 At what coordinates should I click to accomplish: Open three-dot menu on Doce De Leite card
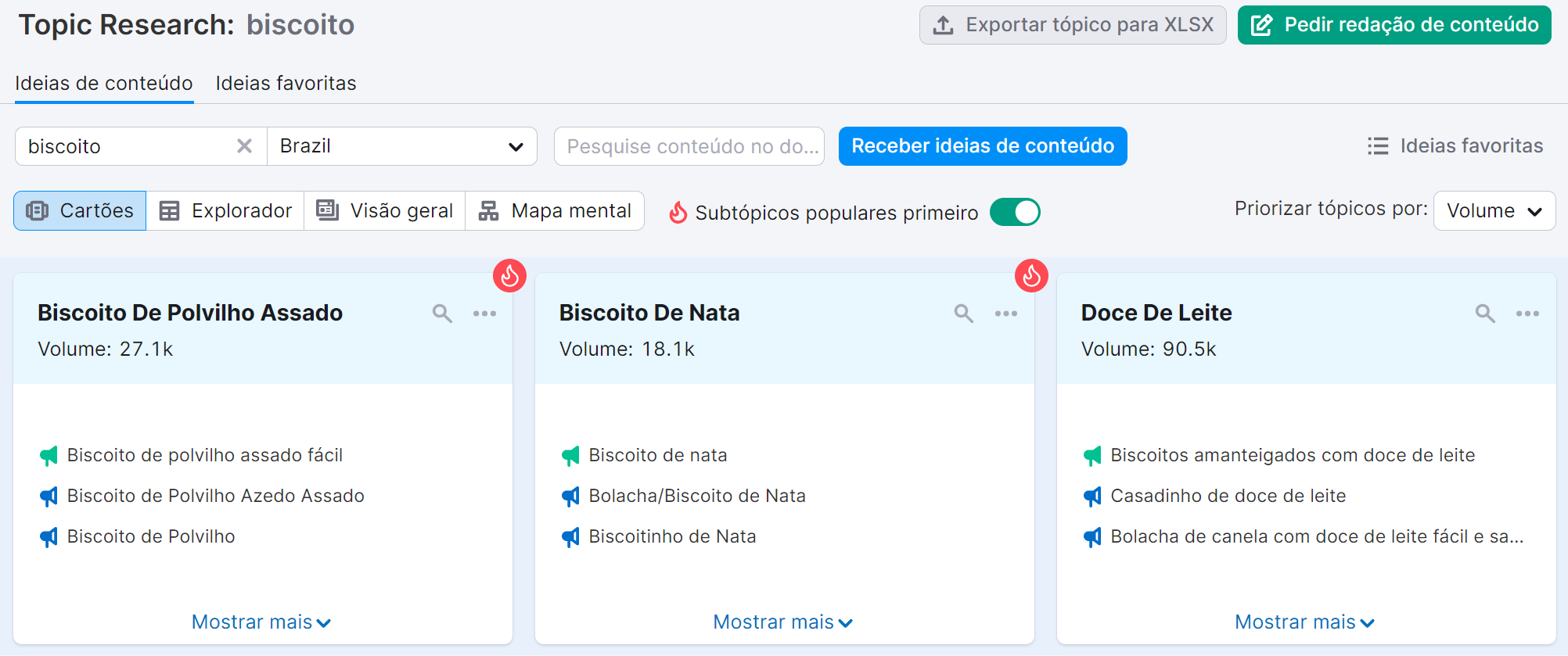point(1527,314)
